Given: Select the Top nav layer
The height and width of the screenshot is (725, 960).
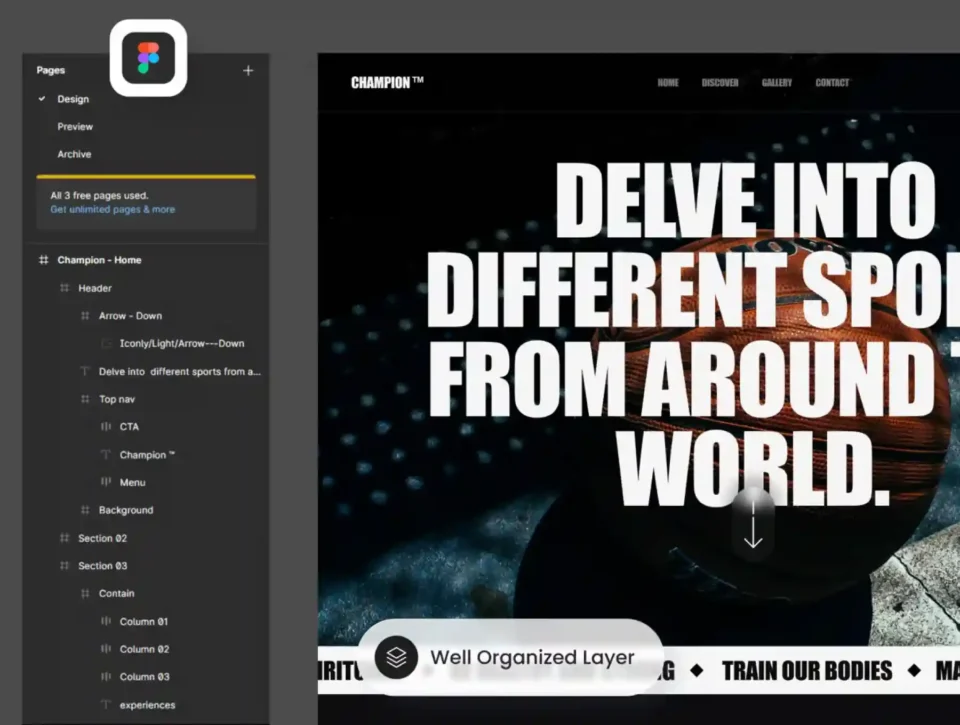Looking at the screenshot, I should [x=117, y=399].
